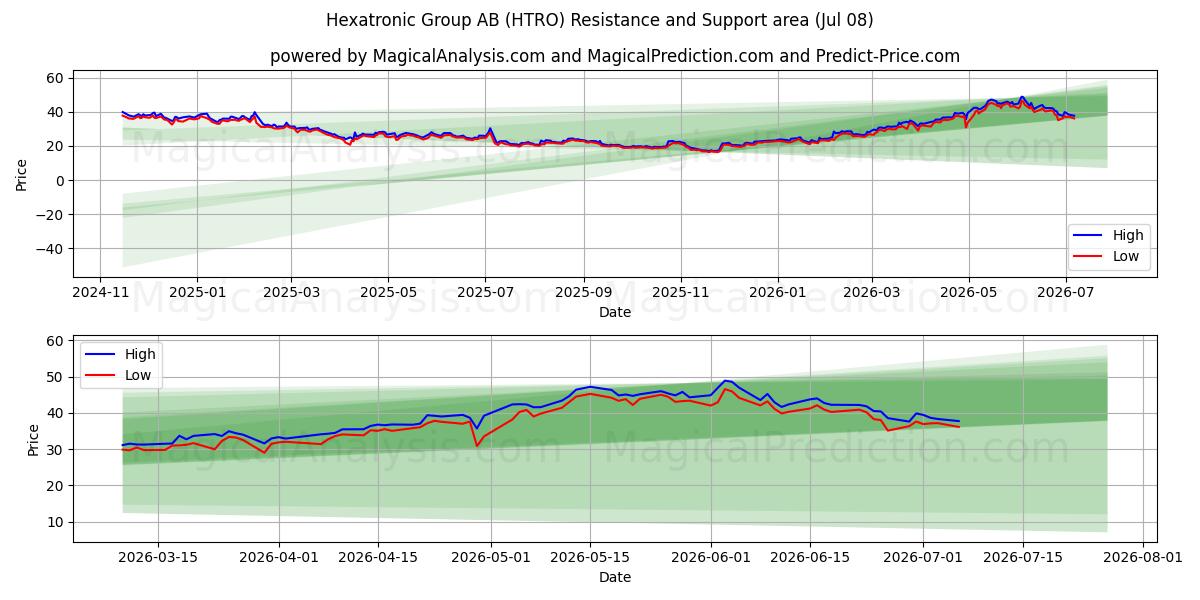Viewport: 1200px width, 600px height.
Task: Click the upper chart x-axis label 2026-07
Action: tap(1065, 294)
